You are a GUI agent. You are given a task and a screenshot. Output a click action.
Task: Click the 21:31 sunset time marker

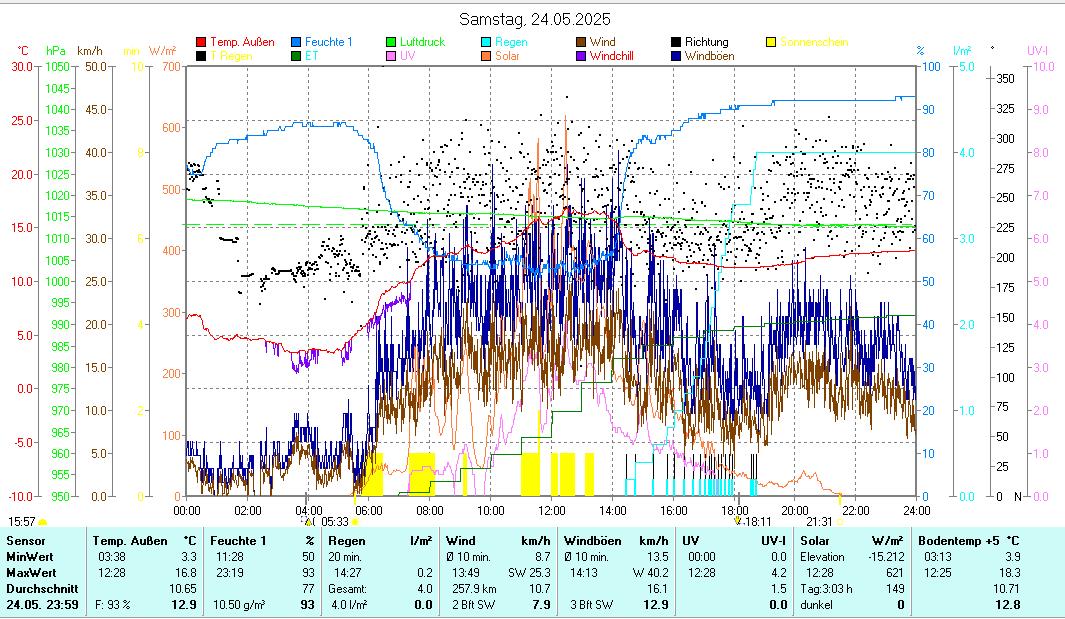[819, 521]
